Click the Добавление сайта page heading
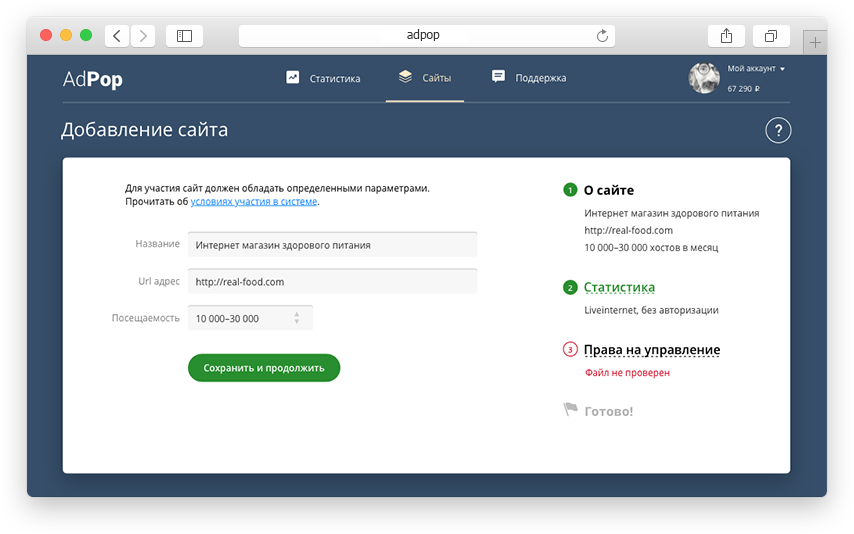The height and width of the screenshot is (534, 854). [145, 130]
